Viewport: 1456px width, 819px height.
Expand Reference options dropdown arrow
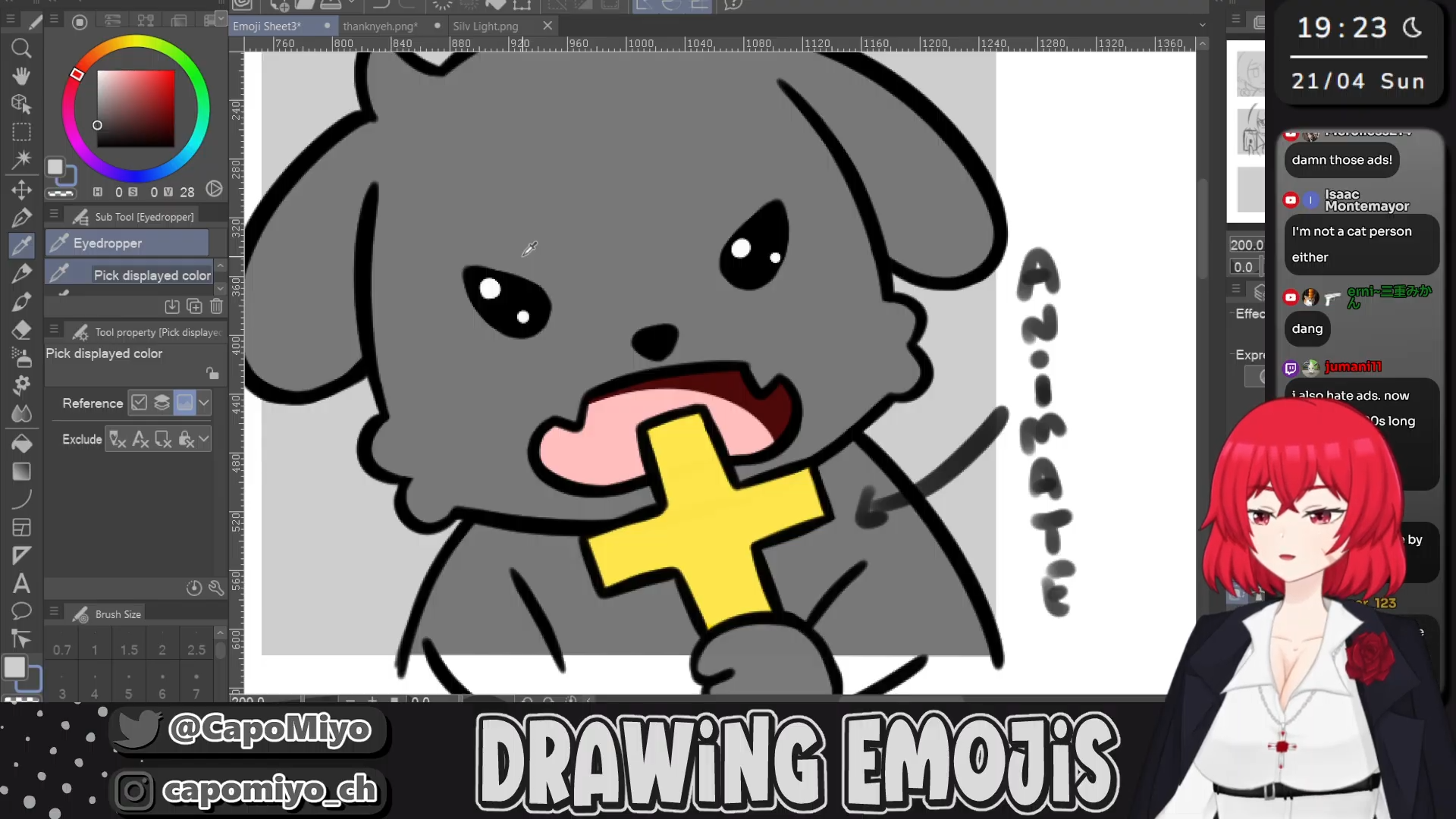tap(204, 403)
